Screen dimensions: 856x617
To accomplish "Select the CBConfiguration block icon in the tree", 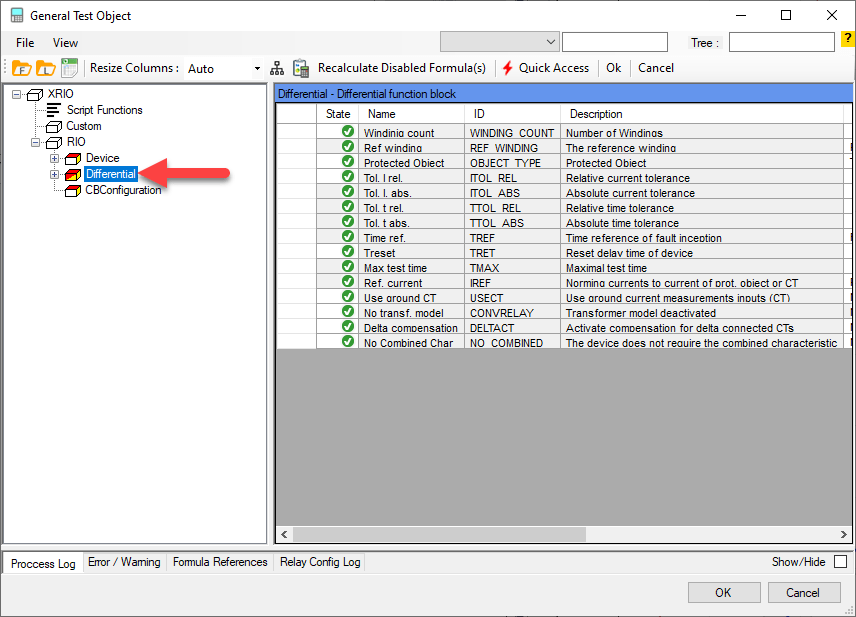I will click(x=72, y=190).
